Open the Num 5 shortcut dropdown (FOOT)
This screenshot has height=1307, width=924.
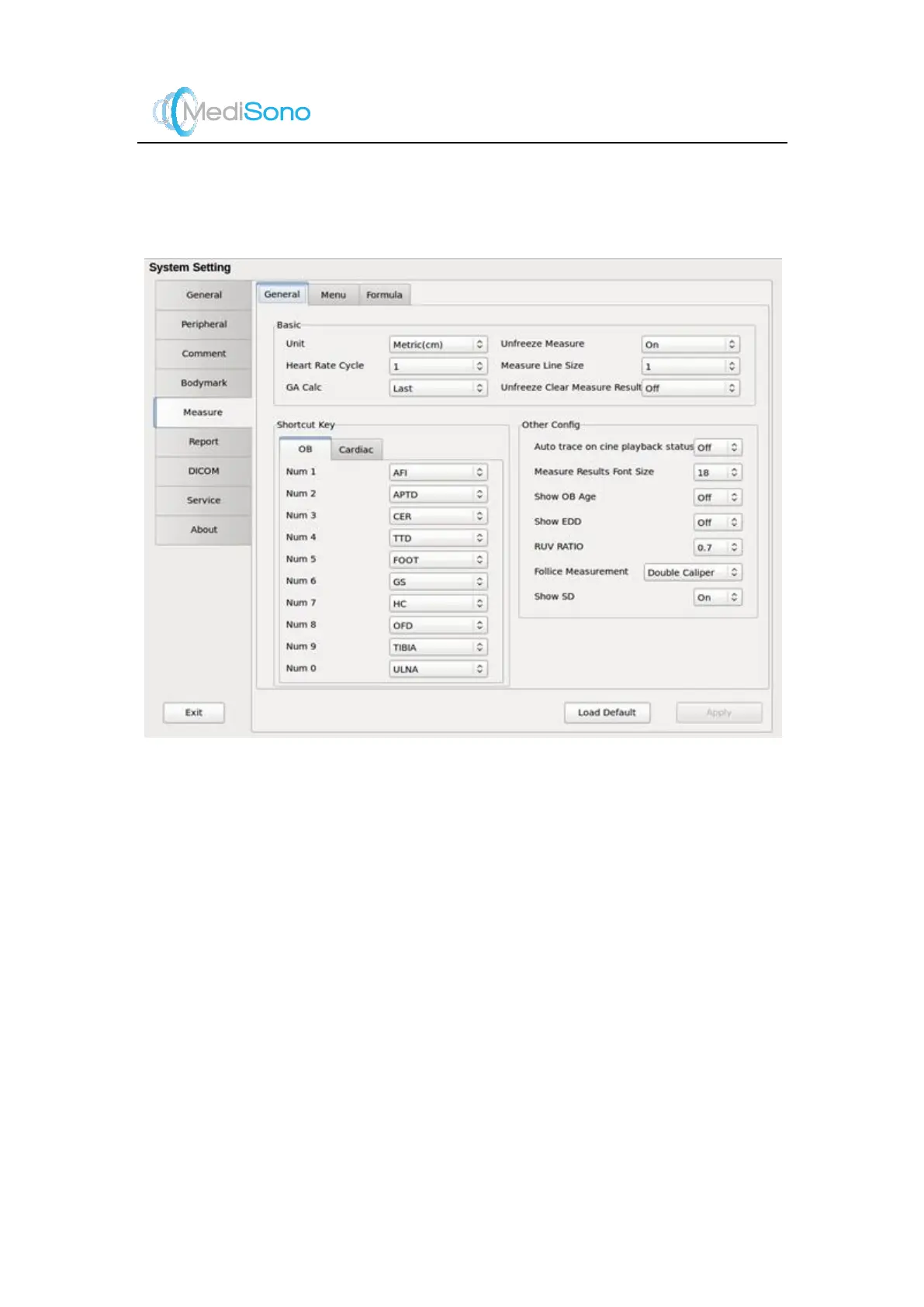[x=438, y=559]
